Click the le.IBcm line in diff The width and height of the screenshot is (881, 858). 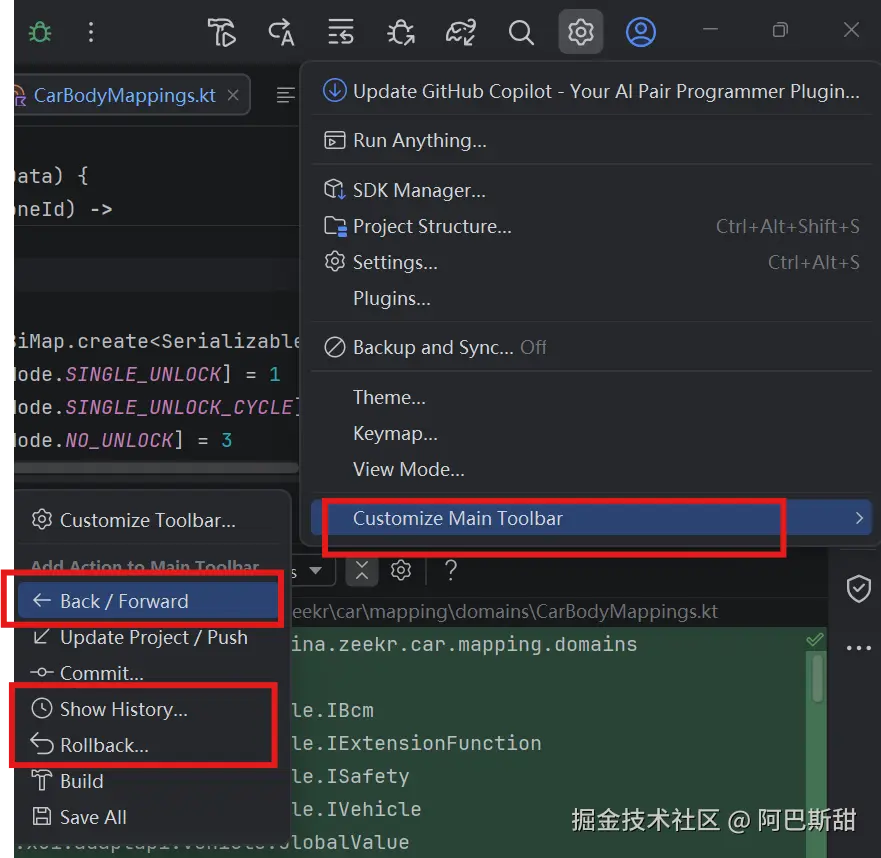333,710
